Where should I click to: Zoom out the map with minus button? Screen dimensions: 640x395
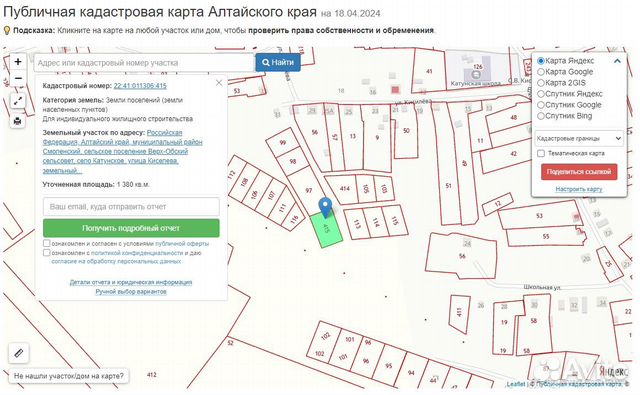(x=18, y=78)
